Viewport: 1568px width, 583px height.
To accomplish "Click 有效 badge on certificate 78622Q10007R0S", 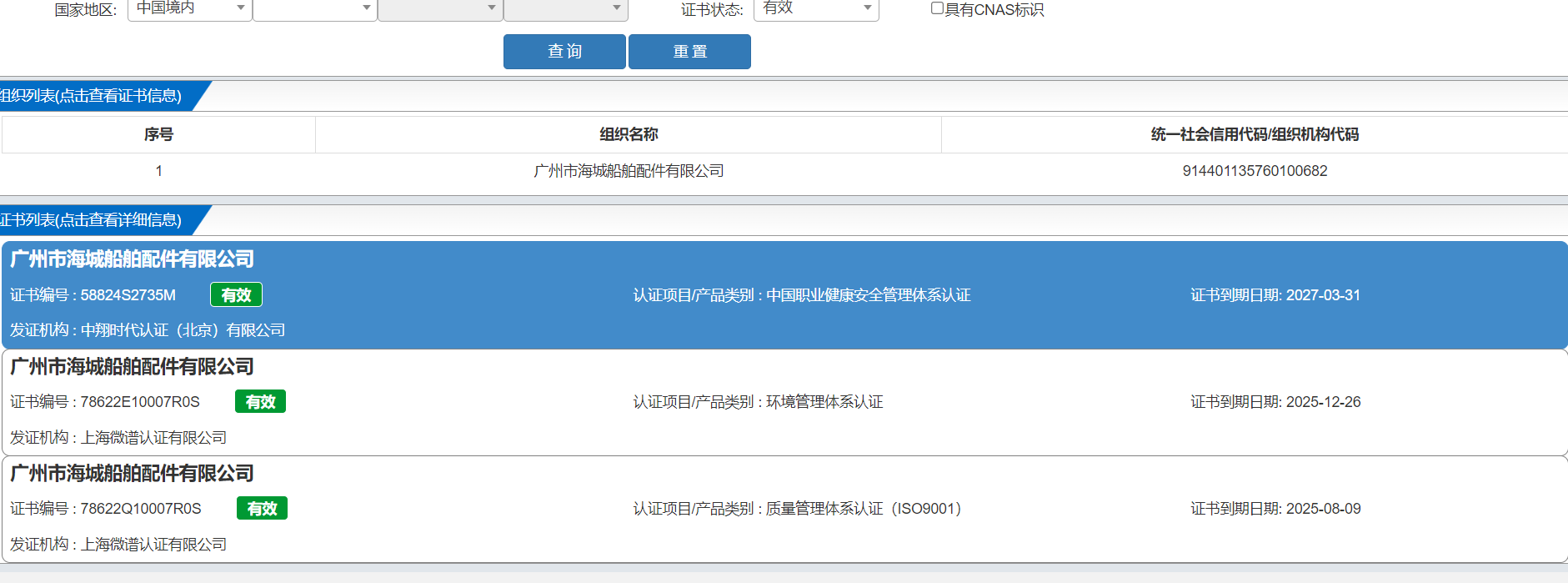I will (262, 508).
